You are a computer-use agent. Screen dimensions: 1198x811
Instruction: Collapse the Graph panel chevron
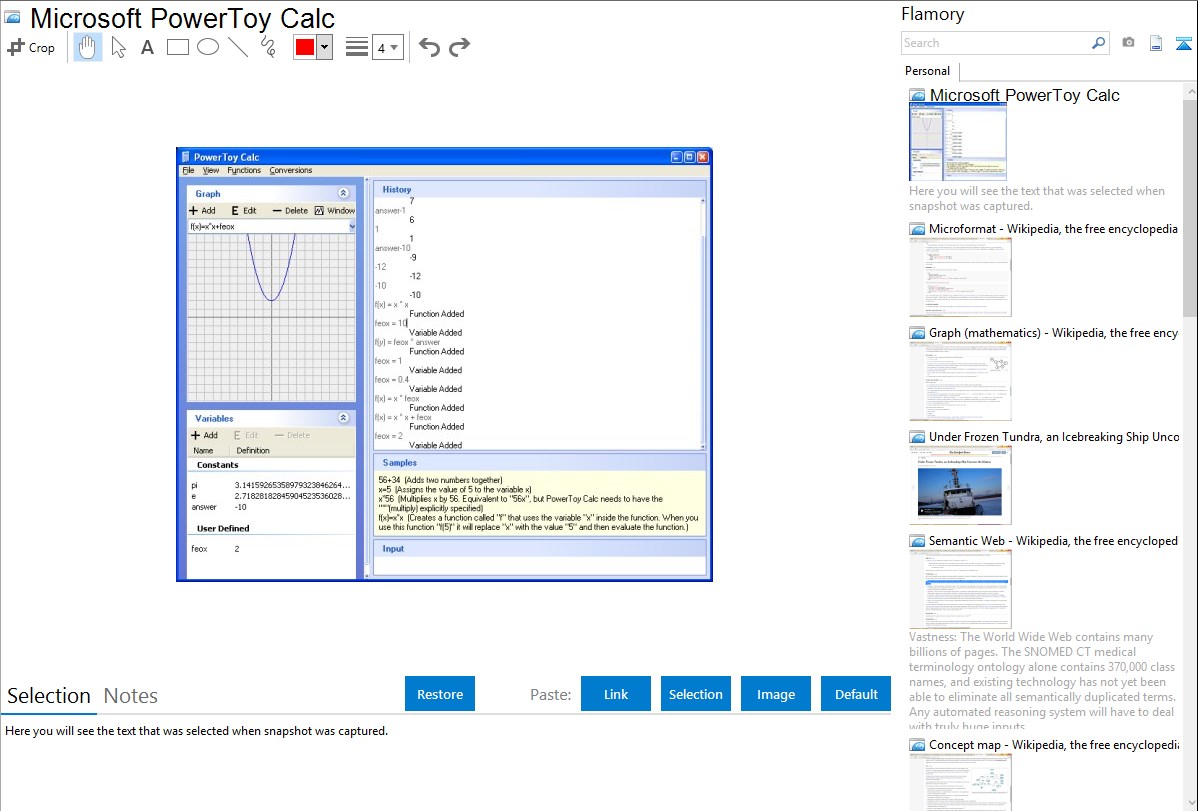click(343, 193)
